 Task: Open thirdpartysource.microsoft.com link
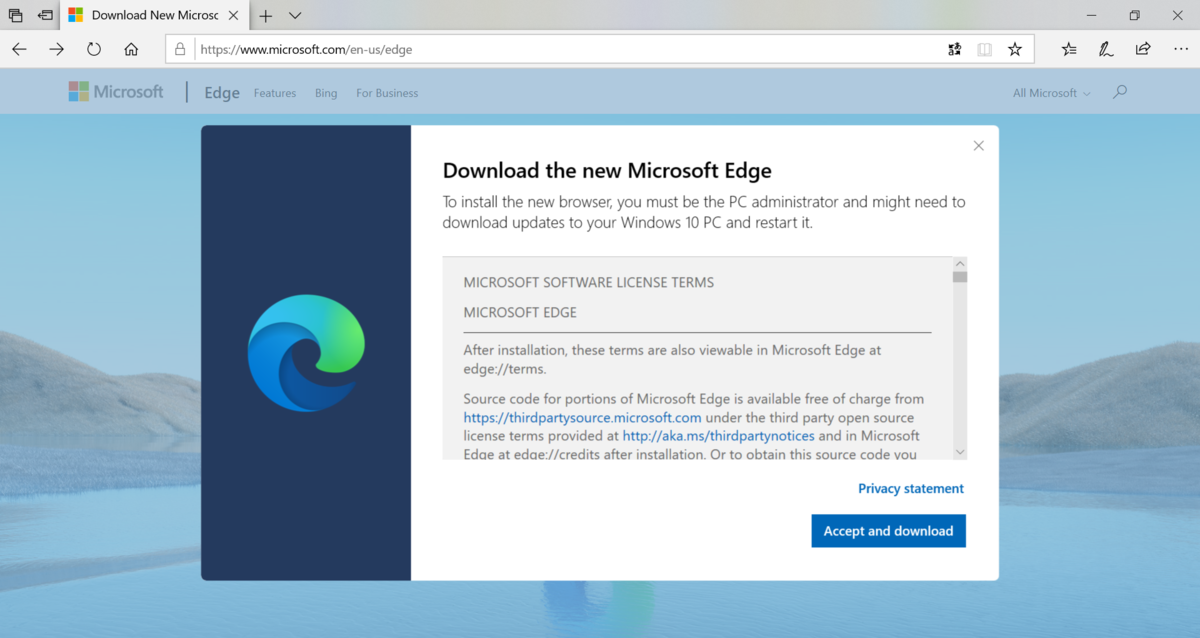click(x=582, y=417)
